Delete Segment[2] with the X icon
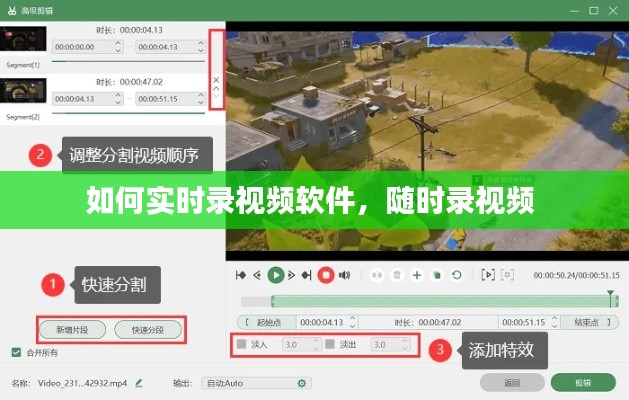Screen dimensions: 629x400 (x=217, y=78)
